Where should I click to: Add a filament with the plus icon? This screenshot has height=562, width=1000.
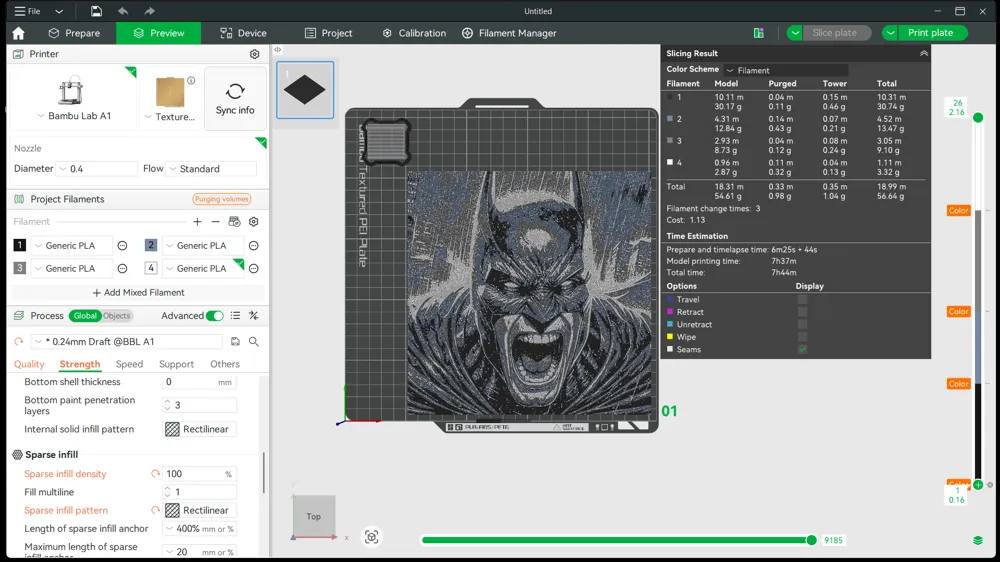[x=197, y=221]
